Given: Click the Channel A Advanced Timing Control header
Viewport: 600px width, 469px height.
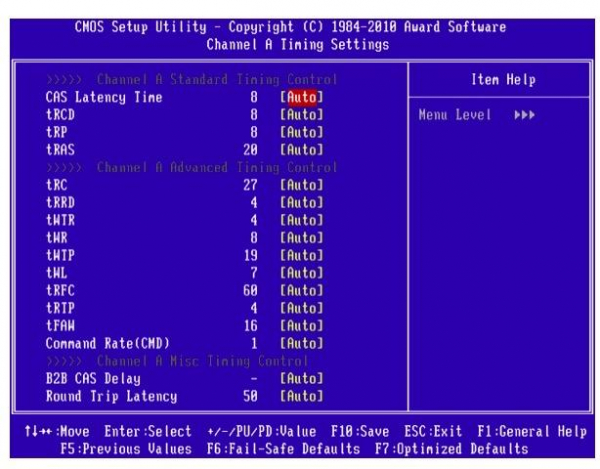Looking at the screenshot, I should (x=191, y=168).
